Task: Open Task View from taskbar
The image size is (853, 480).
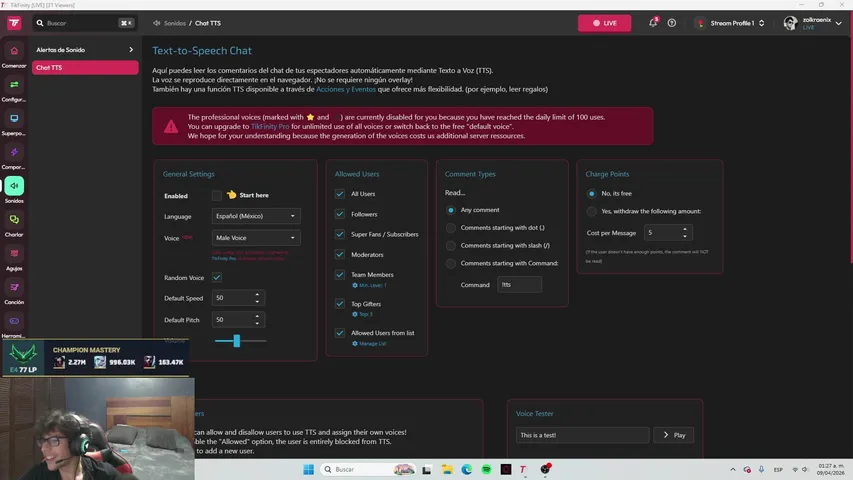Action: pos(426,469)
